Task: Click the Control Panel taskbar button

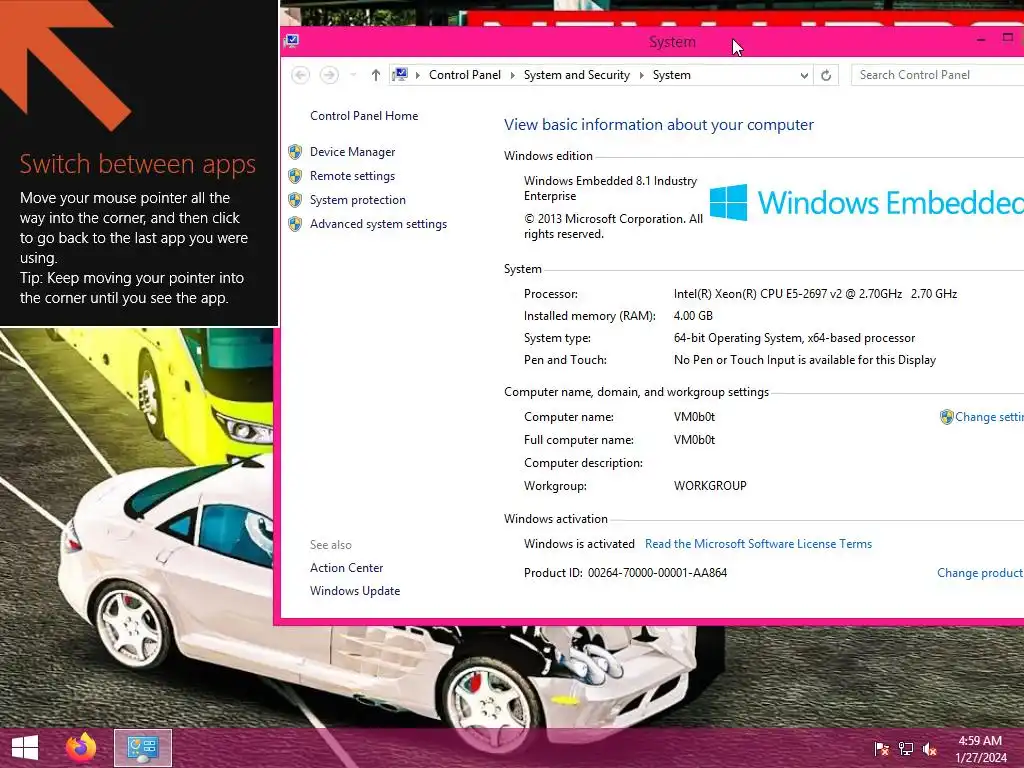Action: pos(143,748)
